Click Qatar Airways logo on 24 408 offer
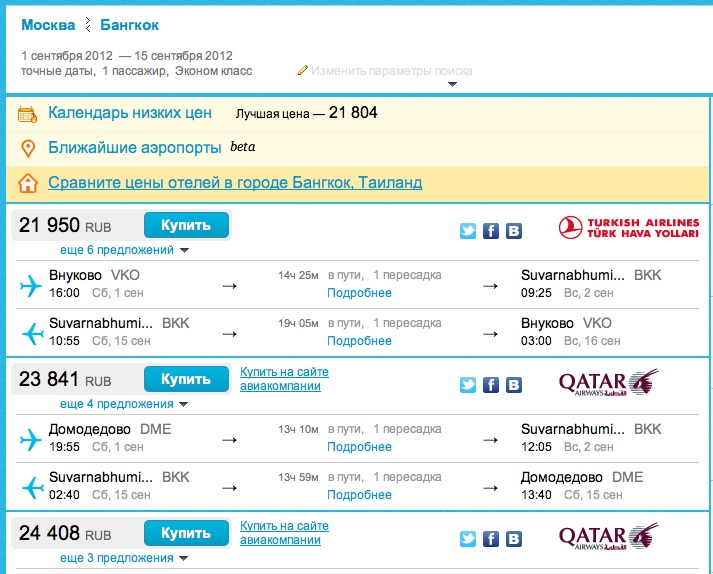This screenshot has width=713, height=574. point(608,536)
